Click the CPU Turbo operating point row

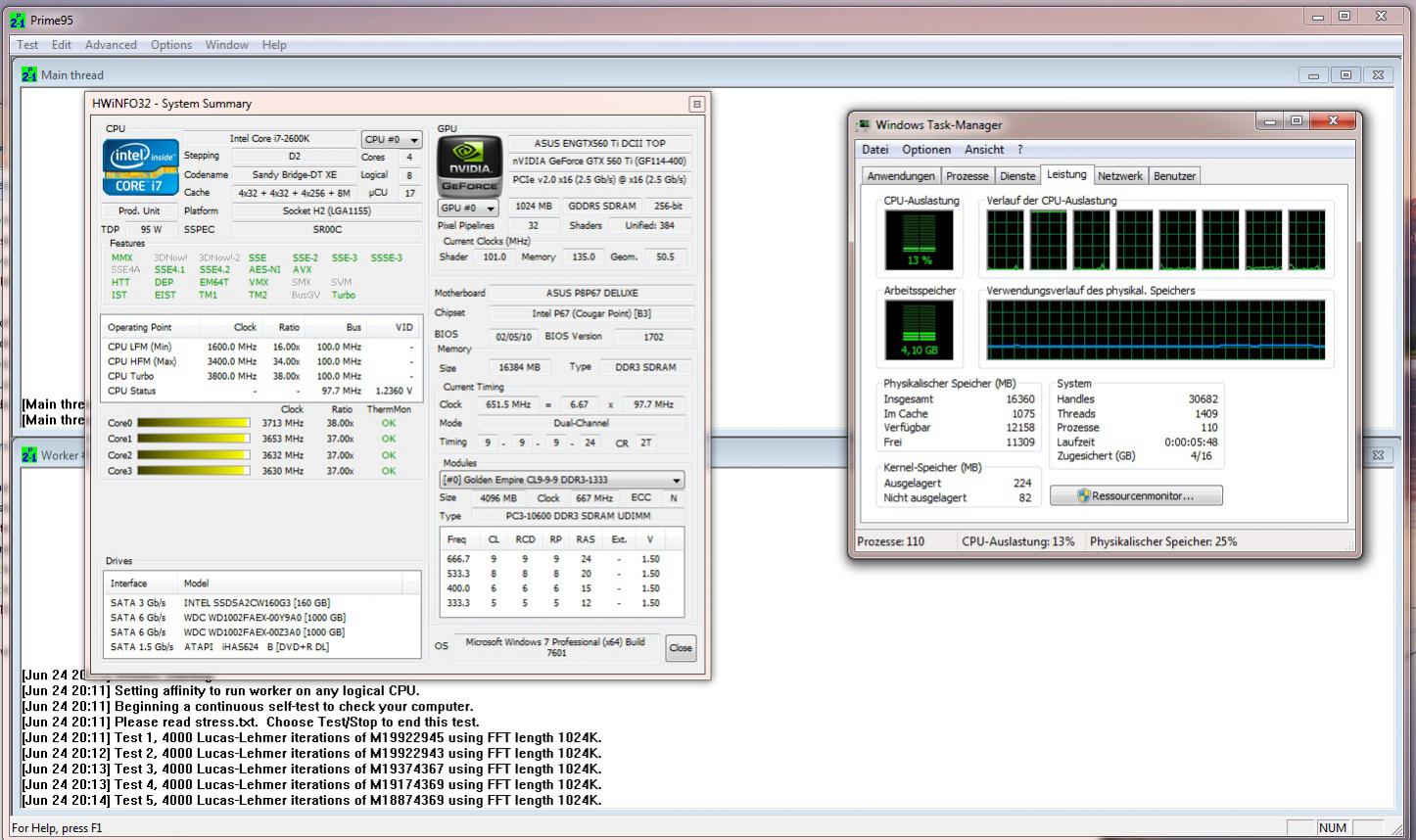tap(261, 376)
